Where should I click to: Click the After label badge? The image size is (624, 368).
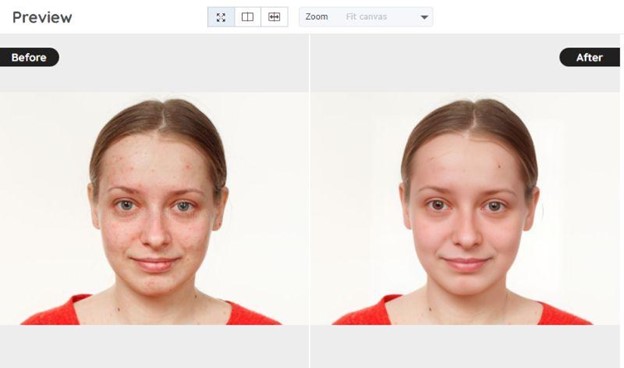[x=589, y=57]
